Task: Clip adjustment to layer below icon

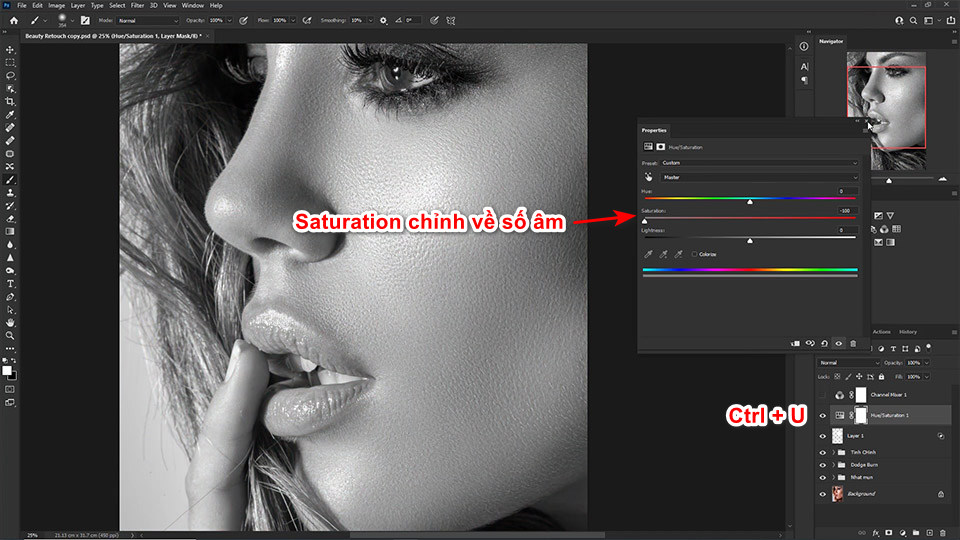Action: tap(795, 343)
